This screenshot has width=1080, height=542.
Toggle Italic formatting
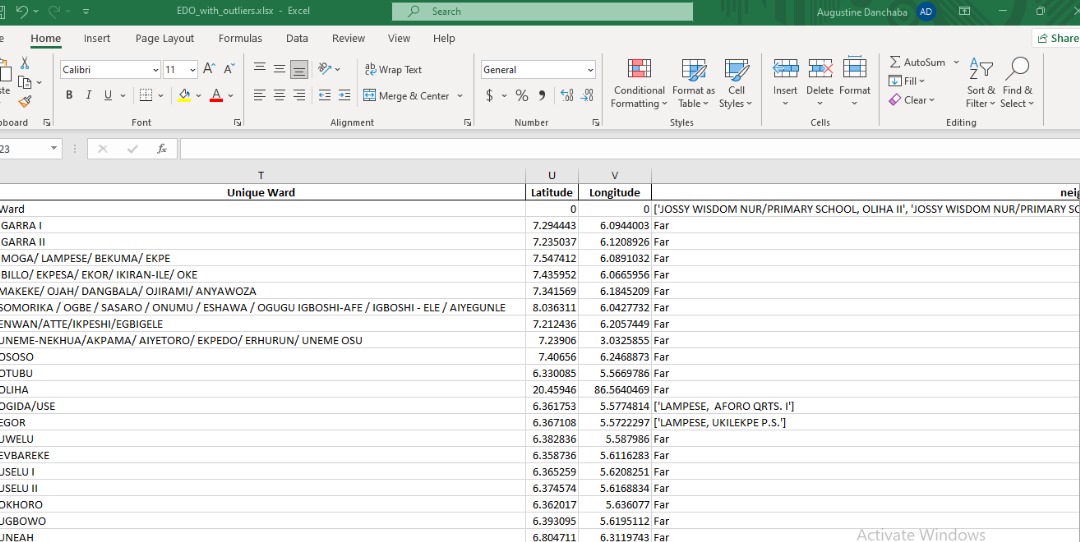click(88, 95)
